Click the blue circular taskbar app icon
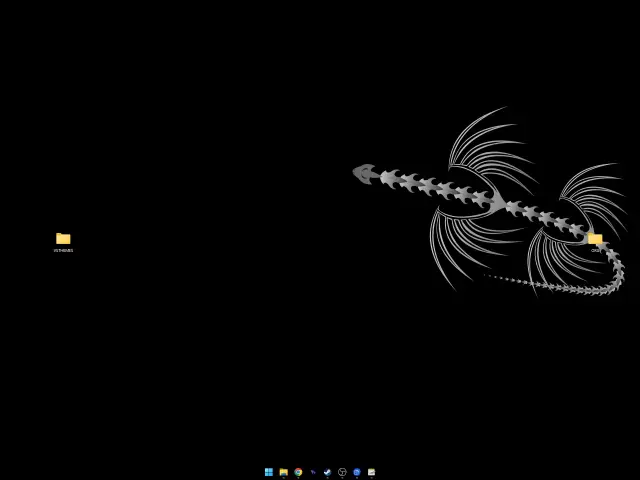The height and width of the screenshot is (480, 640). [x=357, y=472]
